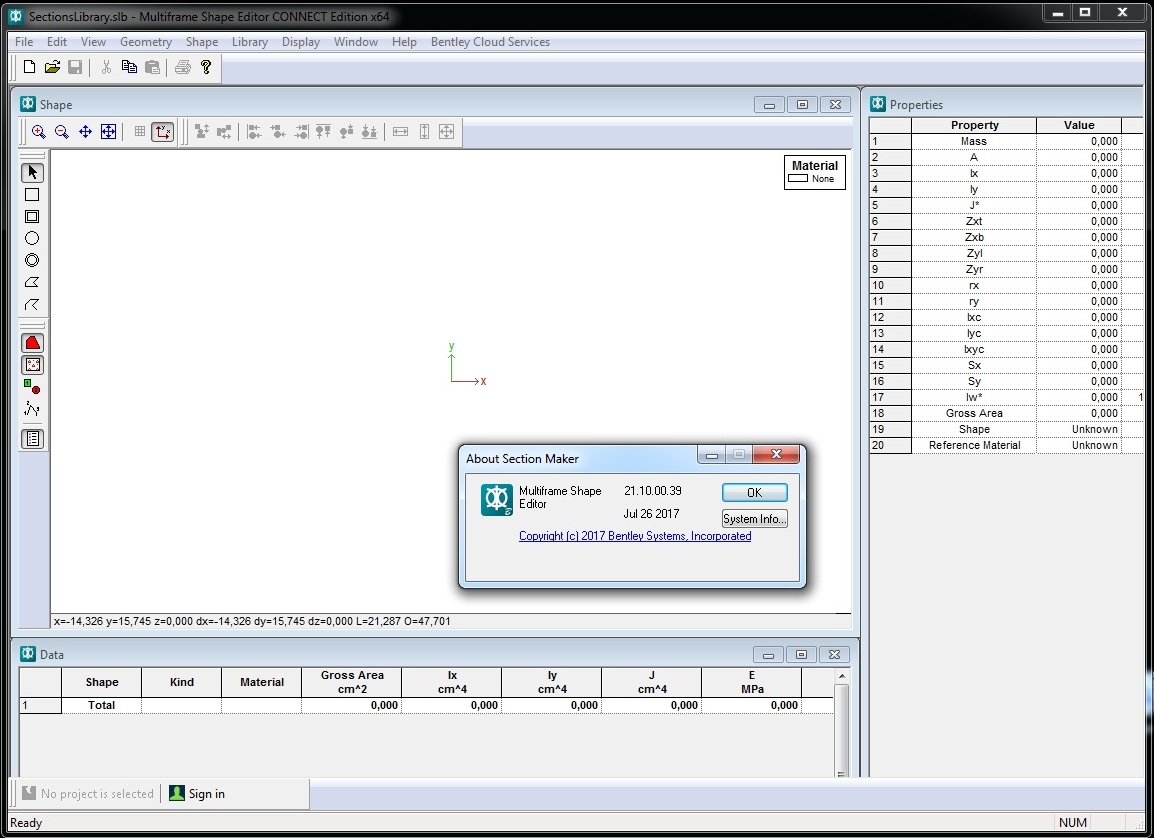Image resolution: width=1154 pixels, height=838 pixels.
Task: Click Sign in on bottom bar
Action: pyautogui.click(x=206, y=794)
